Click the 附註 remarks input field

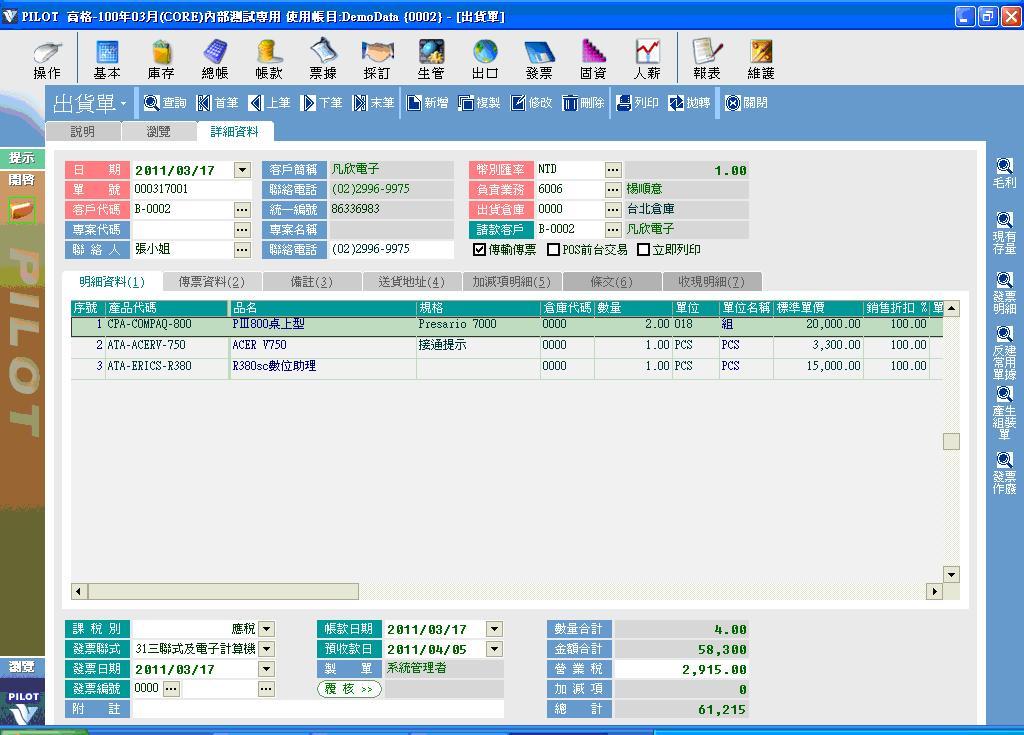pos(317,709)
